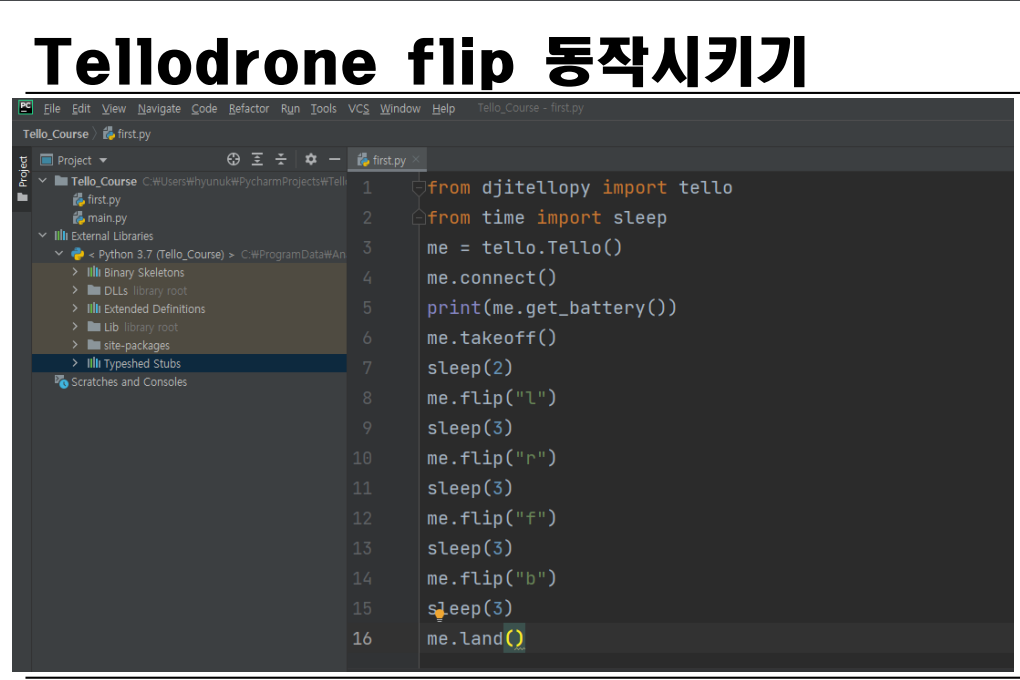Open the View menu

pyautogui.click(x=114, y=109)
